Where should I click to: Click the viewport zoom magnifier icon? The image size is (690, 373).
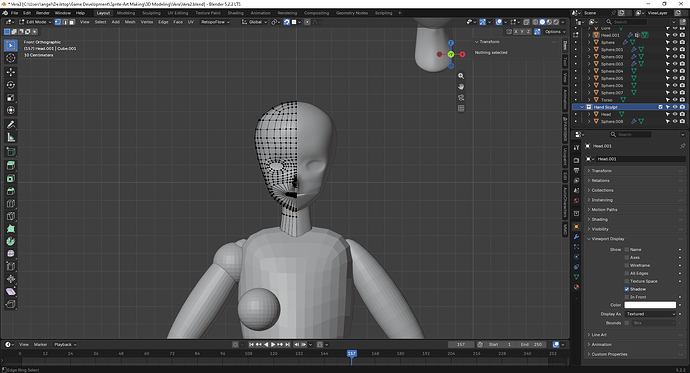click(461, 76)
